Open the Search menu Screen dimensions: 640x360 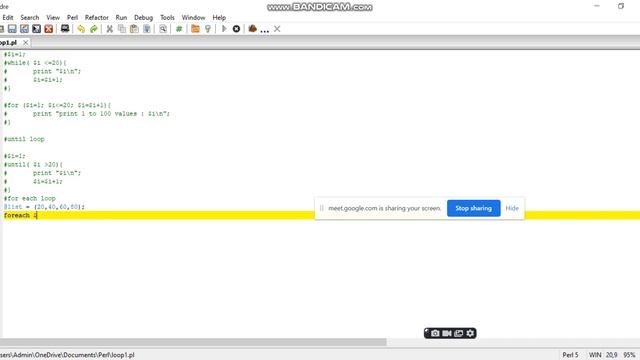(30, 18)
